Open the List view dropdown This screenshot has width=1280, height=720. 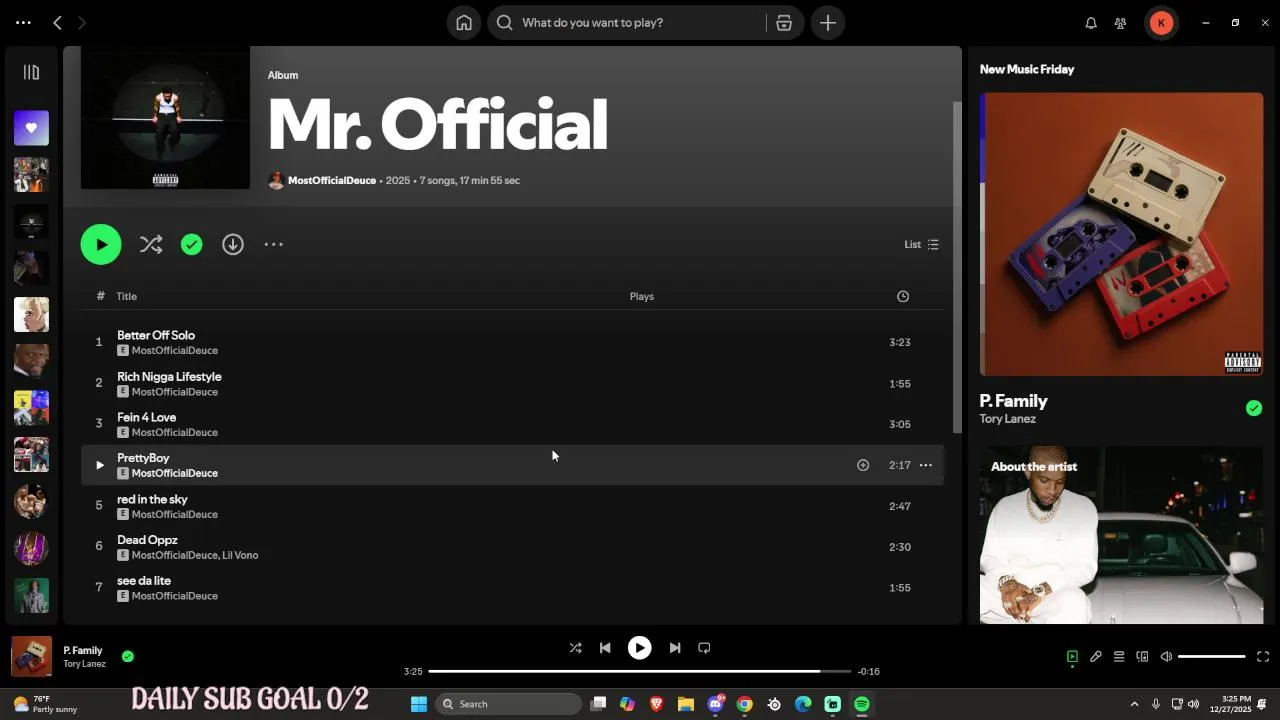click(x=921, y=244)
